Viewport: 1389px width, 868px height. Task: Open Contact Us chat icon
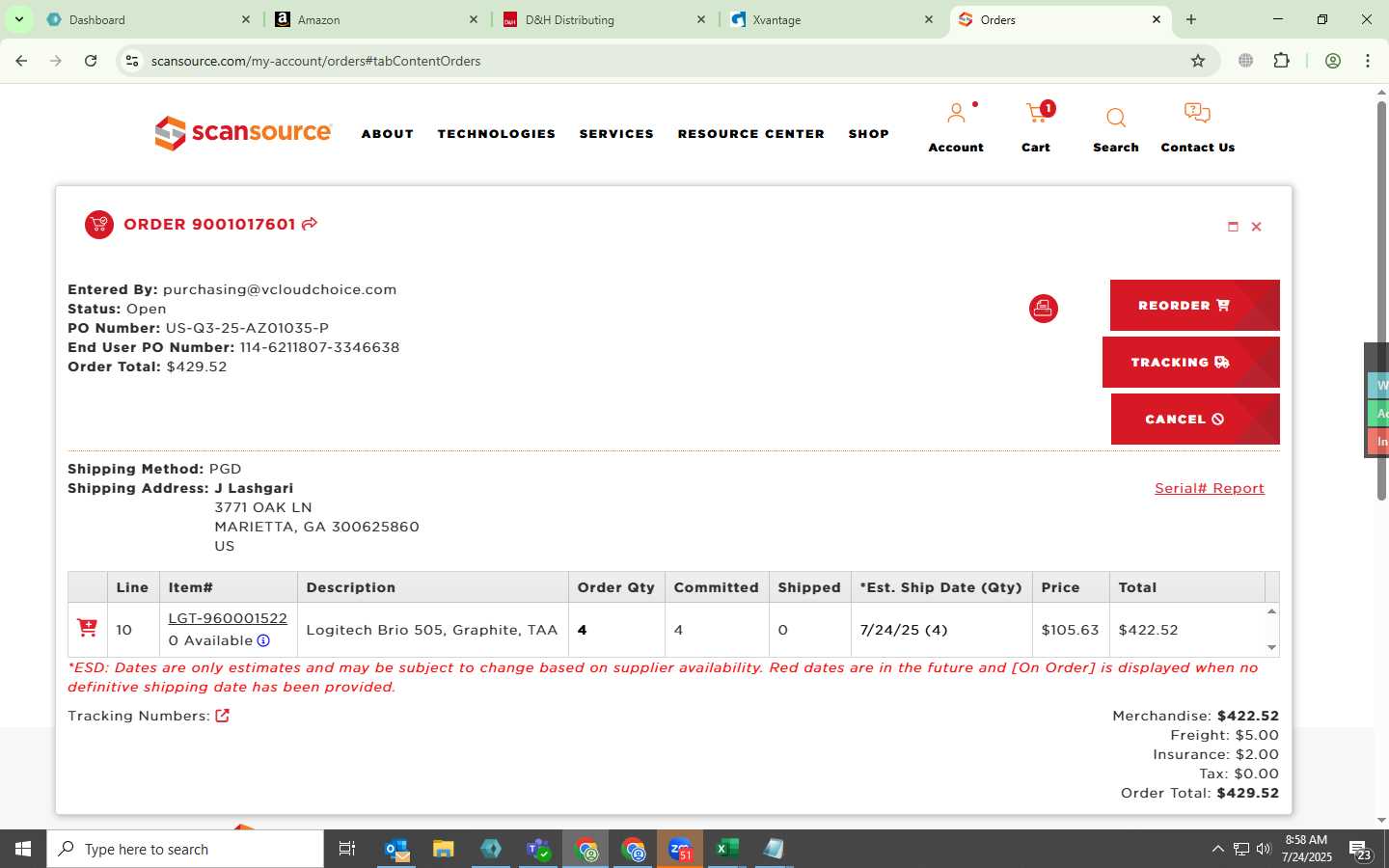(1197, 113)
